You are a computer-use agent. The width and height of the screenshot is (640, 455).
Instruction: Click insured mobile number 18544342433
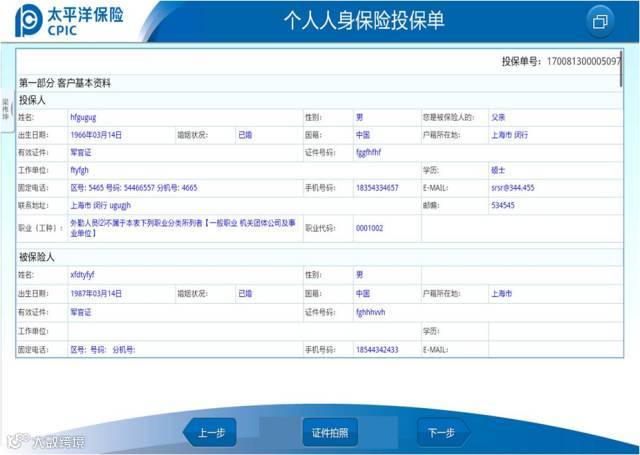(x=377, y=350)
